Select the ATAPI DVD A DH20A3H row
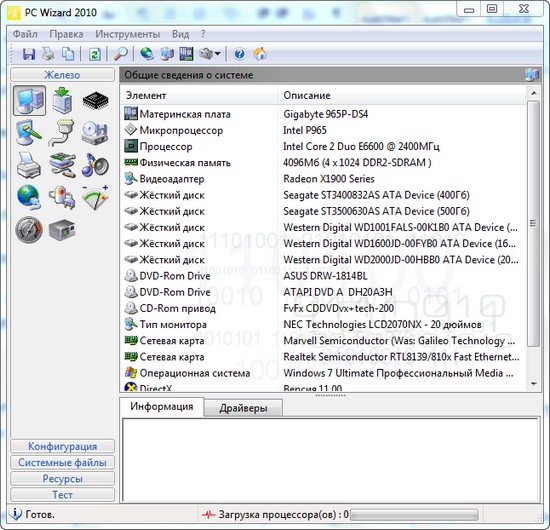Screen dimensions: 550x530 click(323, 292)
